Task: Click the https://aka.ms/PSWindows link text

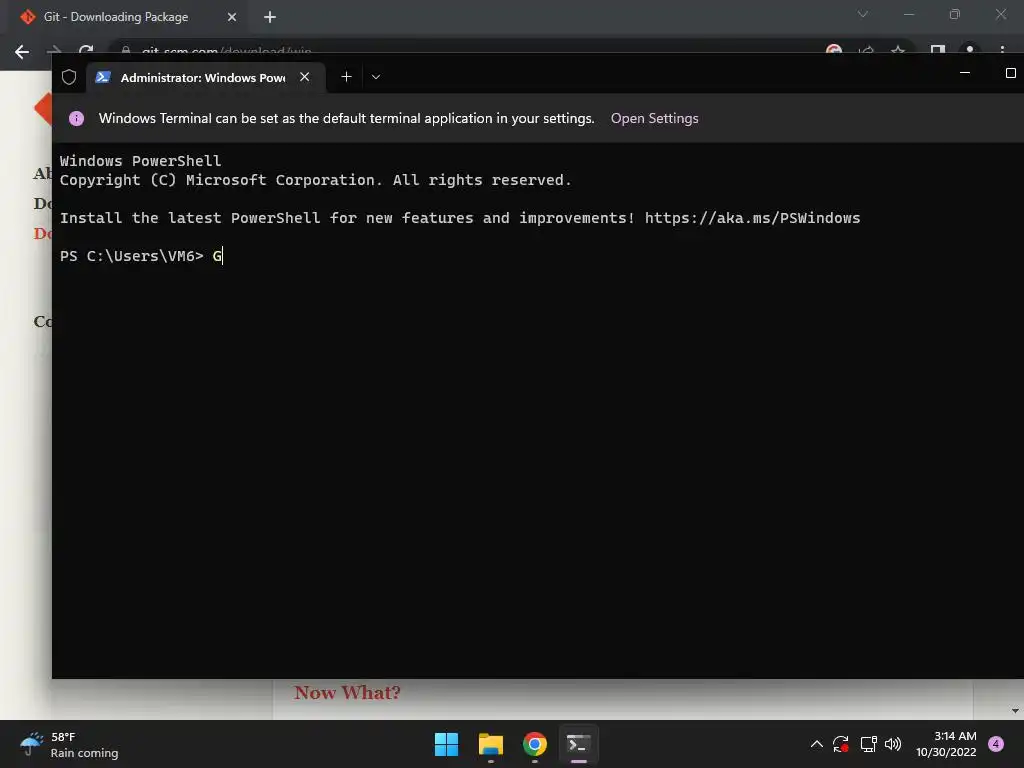Action: pos(752,218)
